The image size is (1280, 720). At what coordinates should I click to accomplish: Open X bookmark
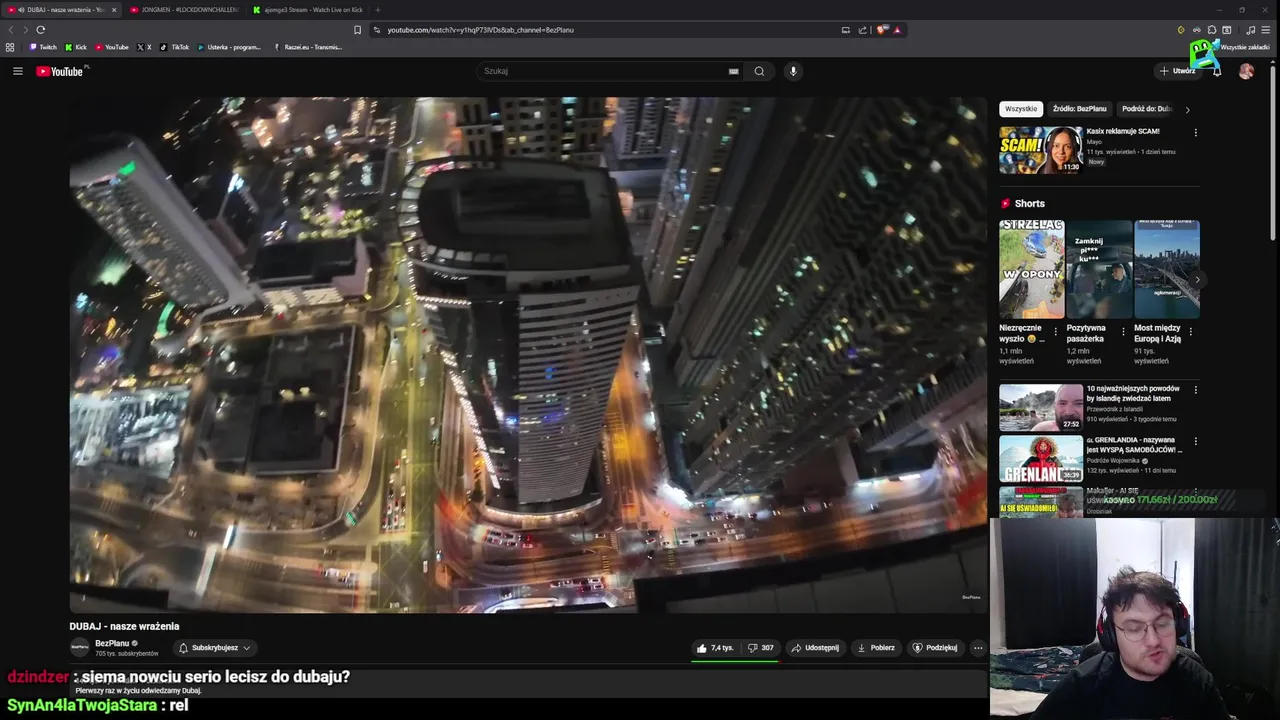pyautogui.click(x=144, y=47)
